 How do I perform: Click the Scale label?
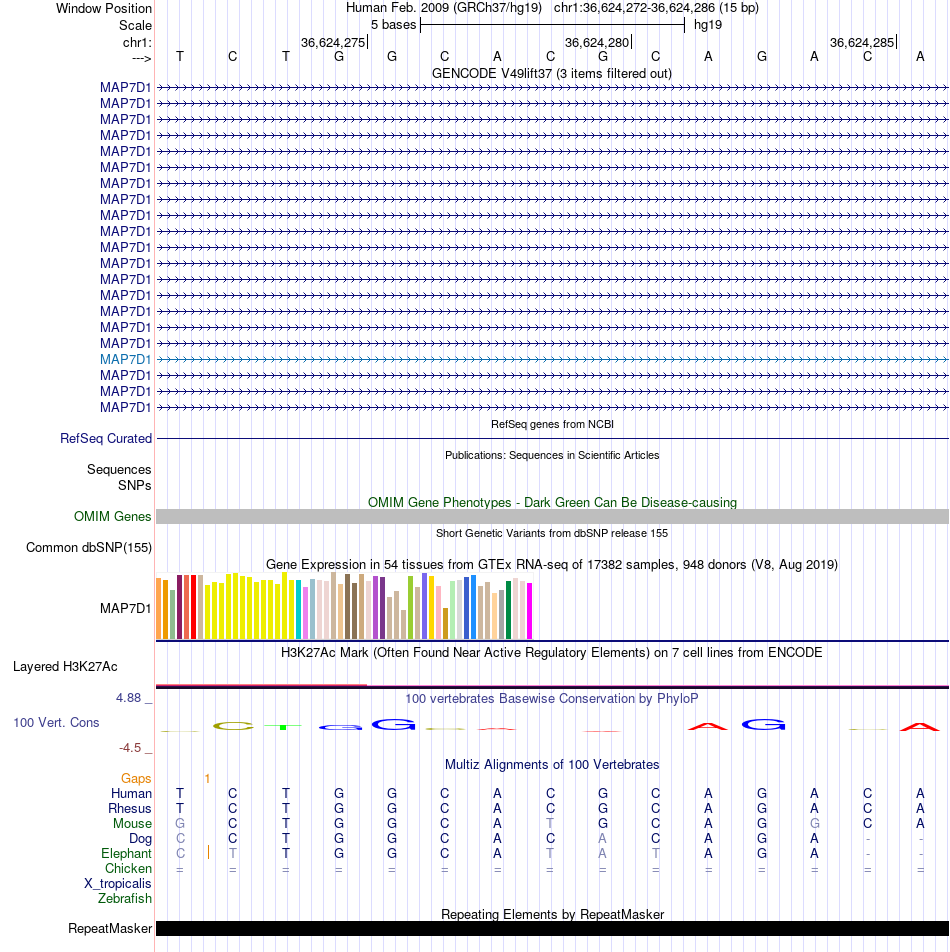(x=135, y=26)
